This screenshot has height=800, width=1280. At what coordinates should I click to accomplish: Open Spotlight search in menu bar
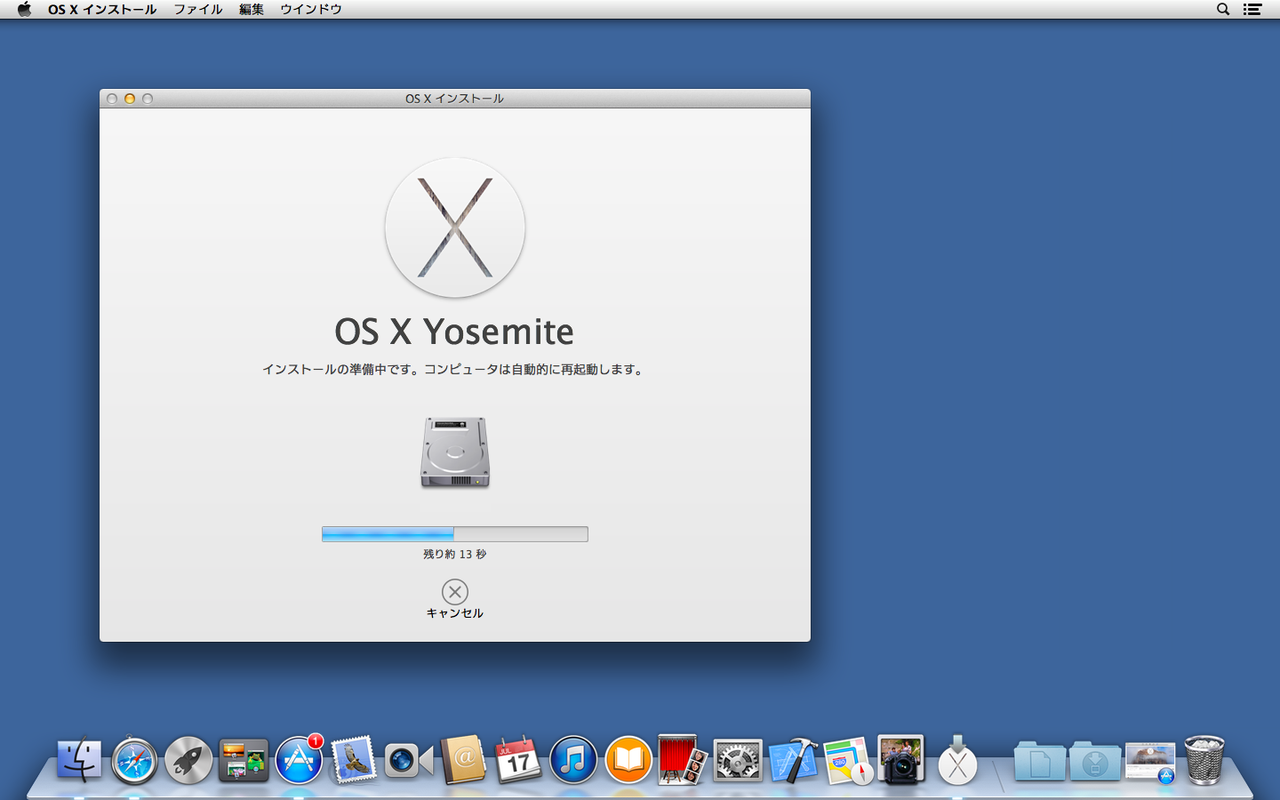[1223, 9]
